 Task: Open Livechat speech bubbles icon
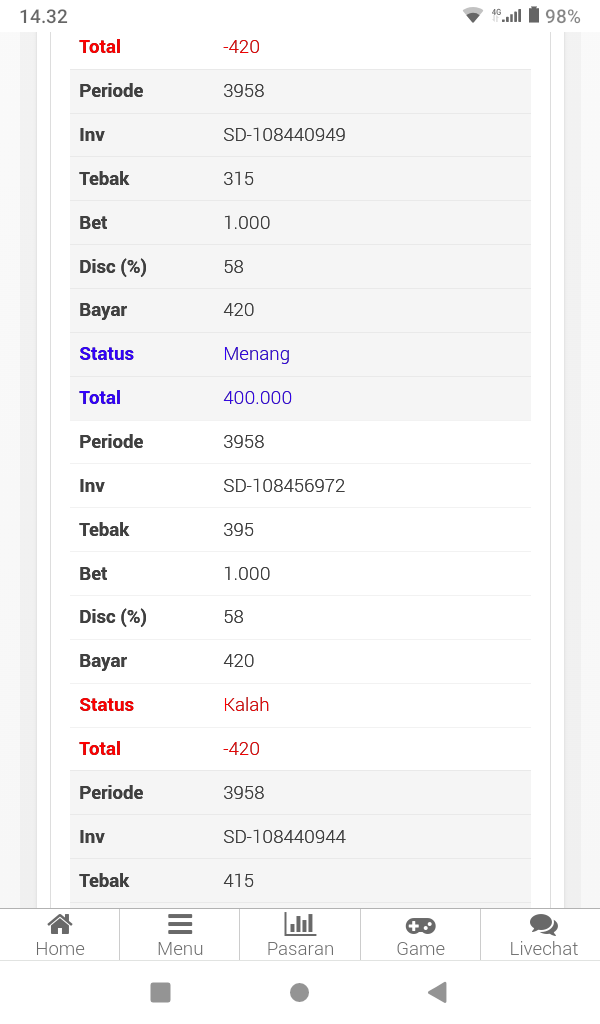click(x=543, y=925)
